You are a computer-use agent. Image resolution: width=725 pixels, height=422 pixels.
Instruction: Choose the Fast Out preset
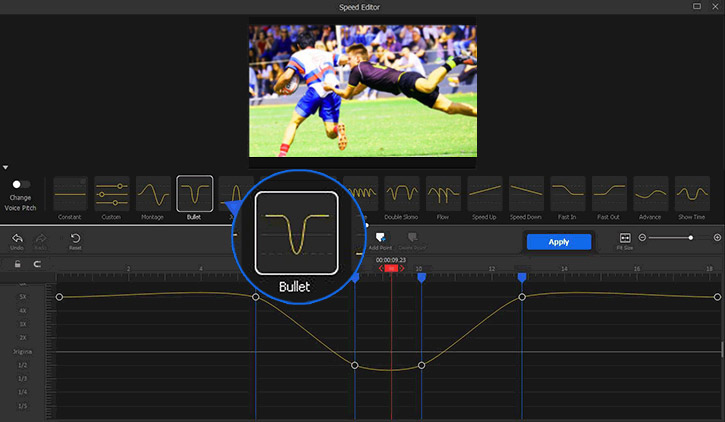609,194
